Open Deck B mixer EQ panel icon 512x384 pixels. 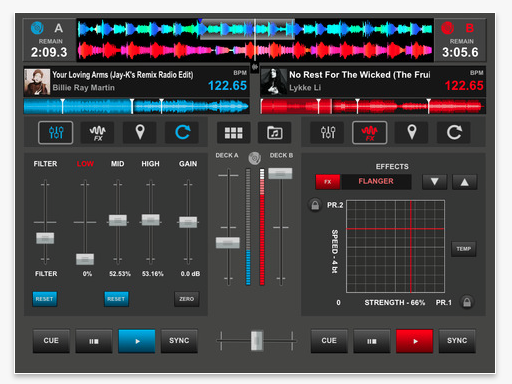pos(328,133)
